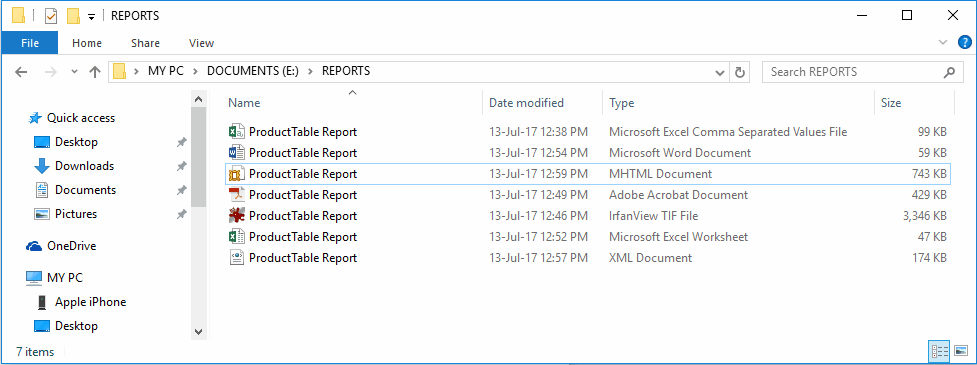
Task: Select the Microsoft Word Document row type
Action: click(680, 153)
